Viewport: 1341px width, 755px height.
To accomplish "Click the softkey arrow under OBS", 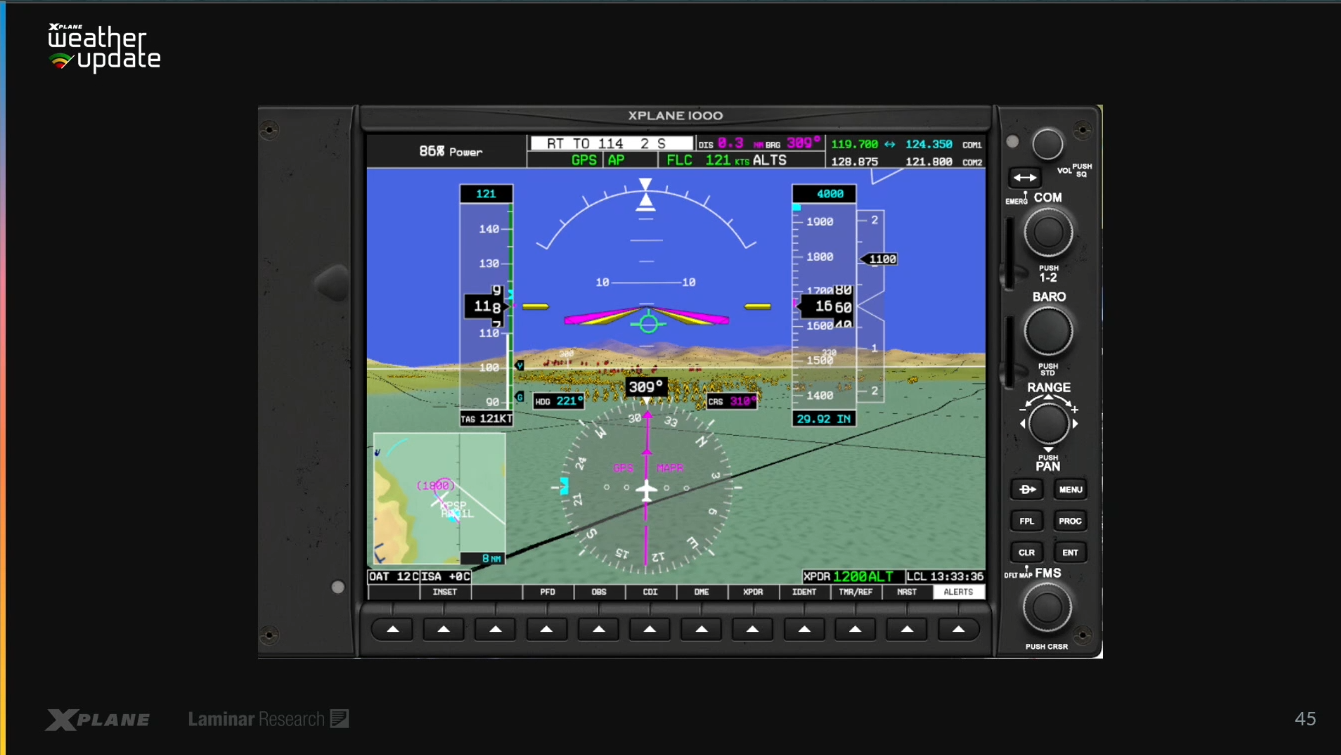I will (599, 629).
